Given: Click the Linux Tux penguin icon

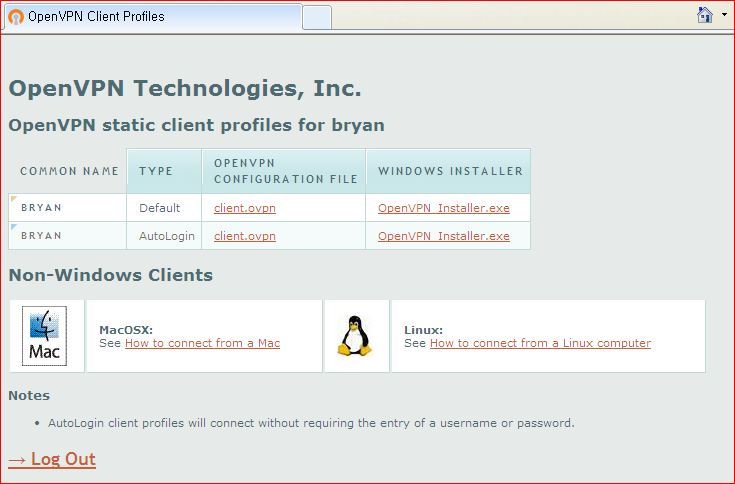Looking at the screenshot, I should (355, 335).
